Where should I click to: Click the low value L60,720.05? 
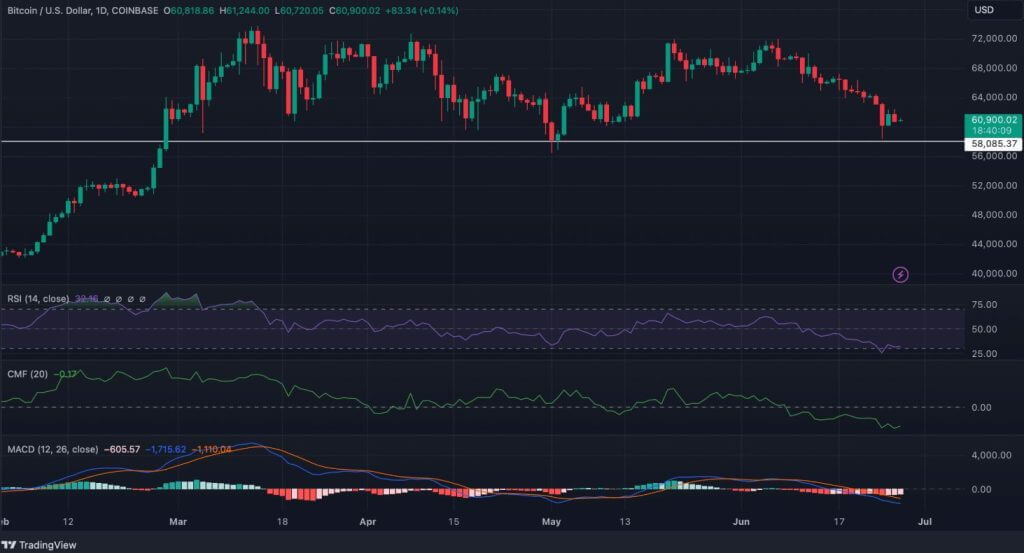[298, 10]
